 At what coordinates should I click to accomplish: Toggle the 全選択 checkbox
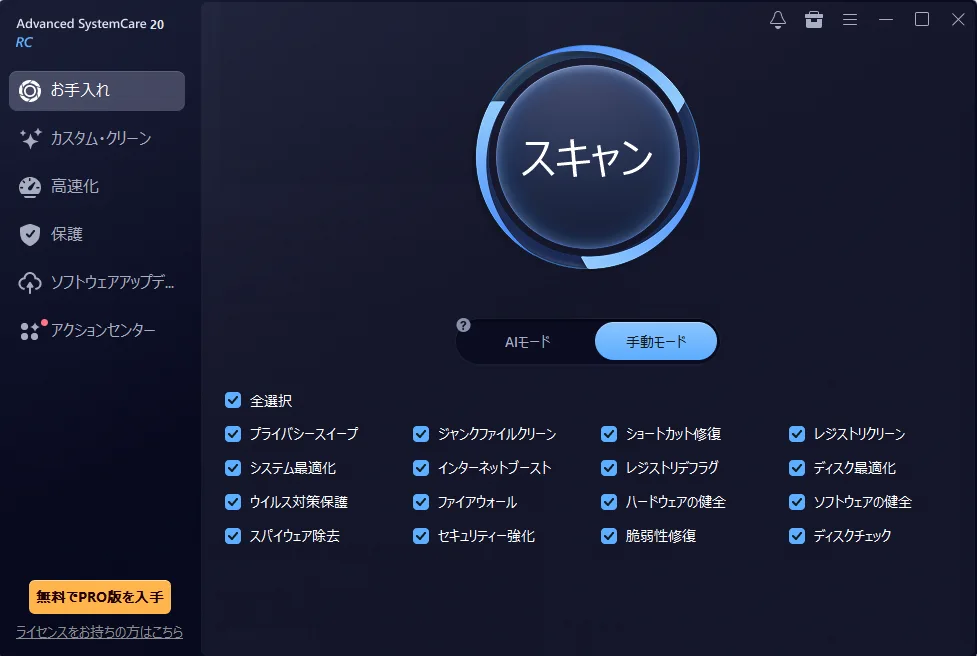tap(233, 400)
